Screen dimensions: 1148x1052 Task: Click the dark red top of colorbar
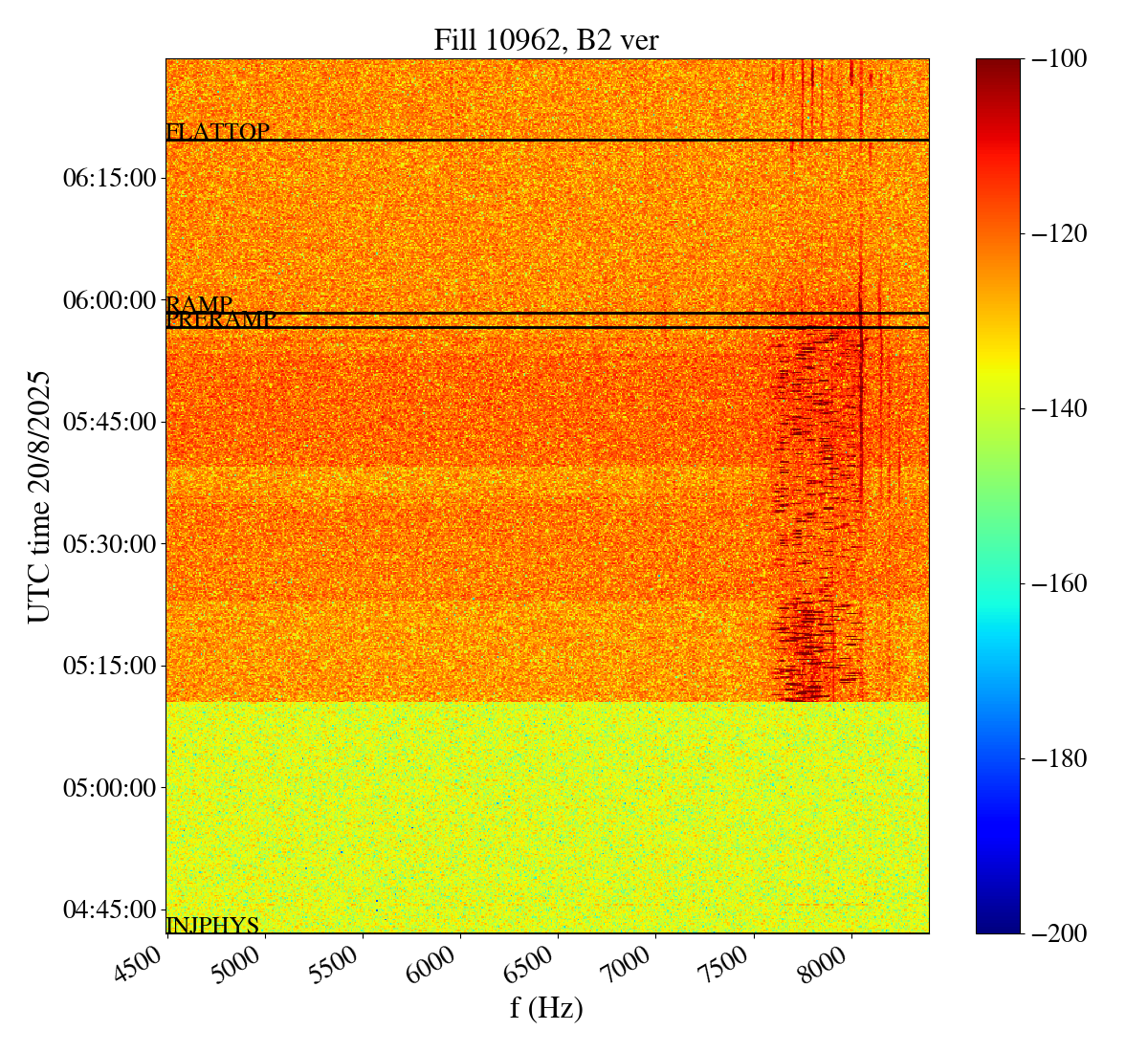(998, 65)
